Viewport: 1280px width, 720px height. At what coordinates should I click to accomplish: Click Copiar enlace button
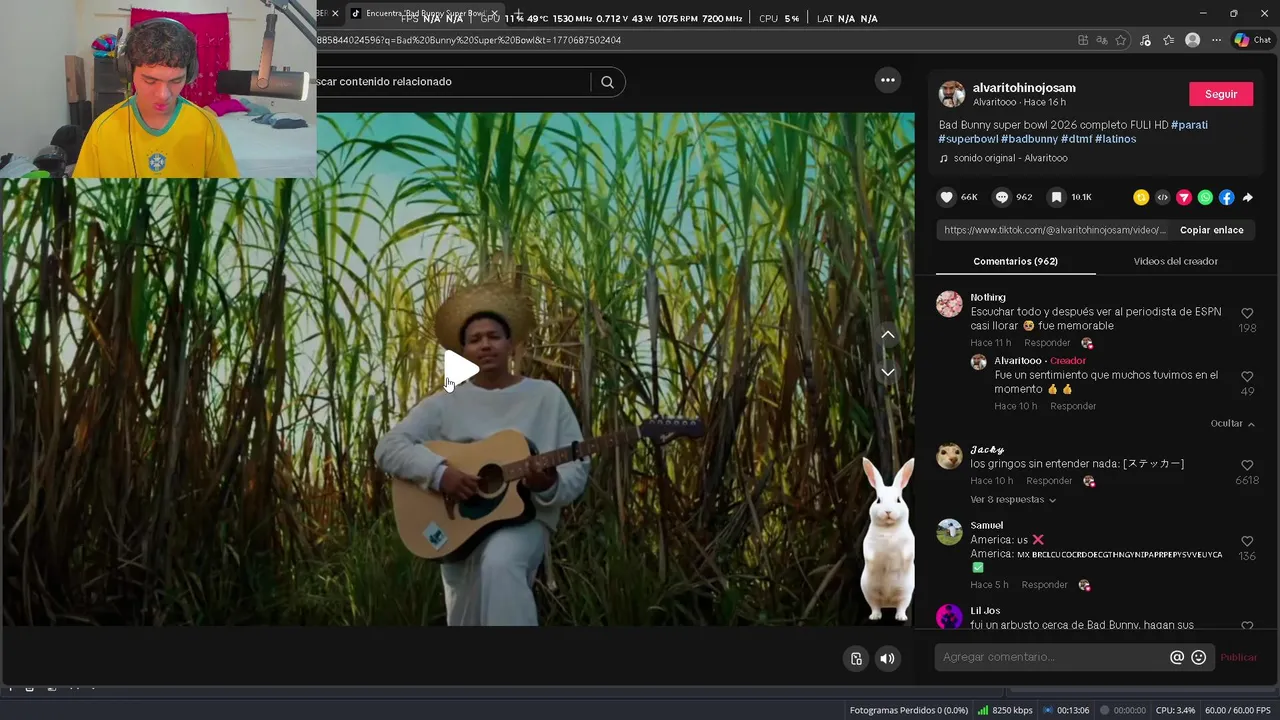(1211, 230)
